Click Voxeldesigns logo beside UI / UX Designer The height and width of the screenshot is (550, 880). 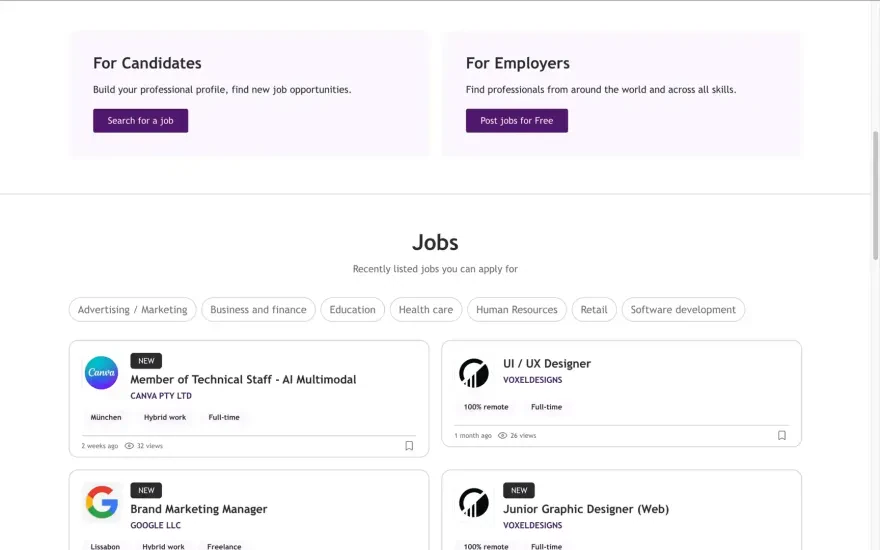(x=474, y=373)
